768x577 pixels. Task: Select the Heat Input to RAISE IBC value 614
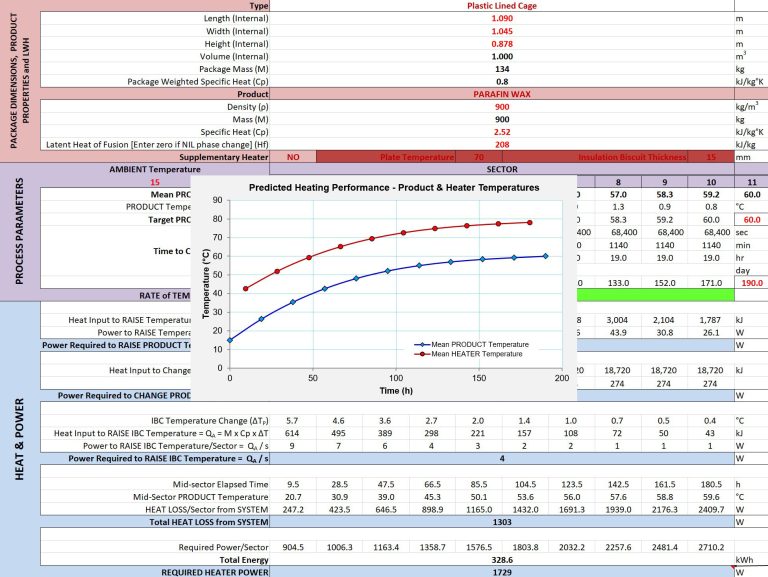pos(292,433)
